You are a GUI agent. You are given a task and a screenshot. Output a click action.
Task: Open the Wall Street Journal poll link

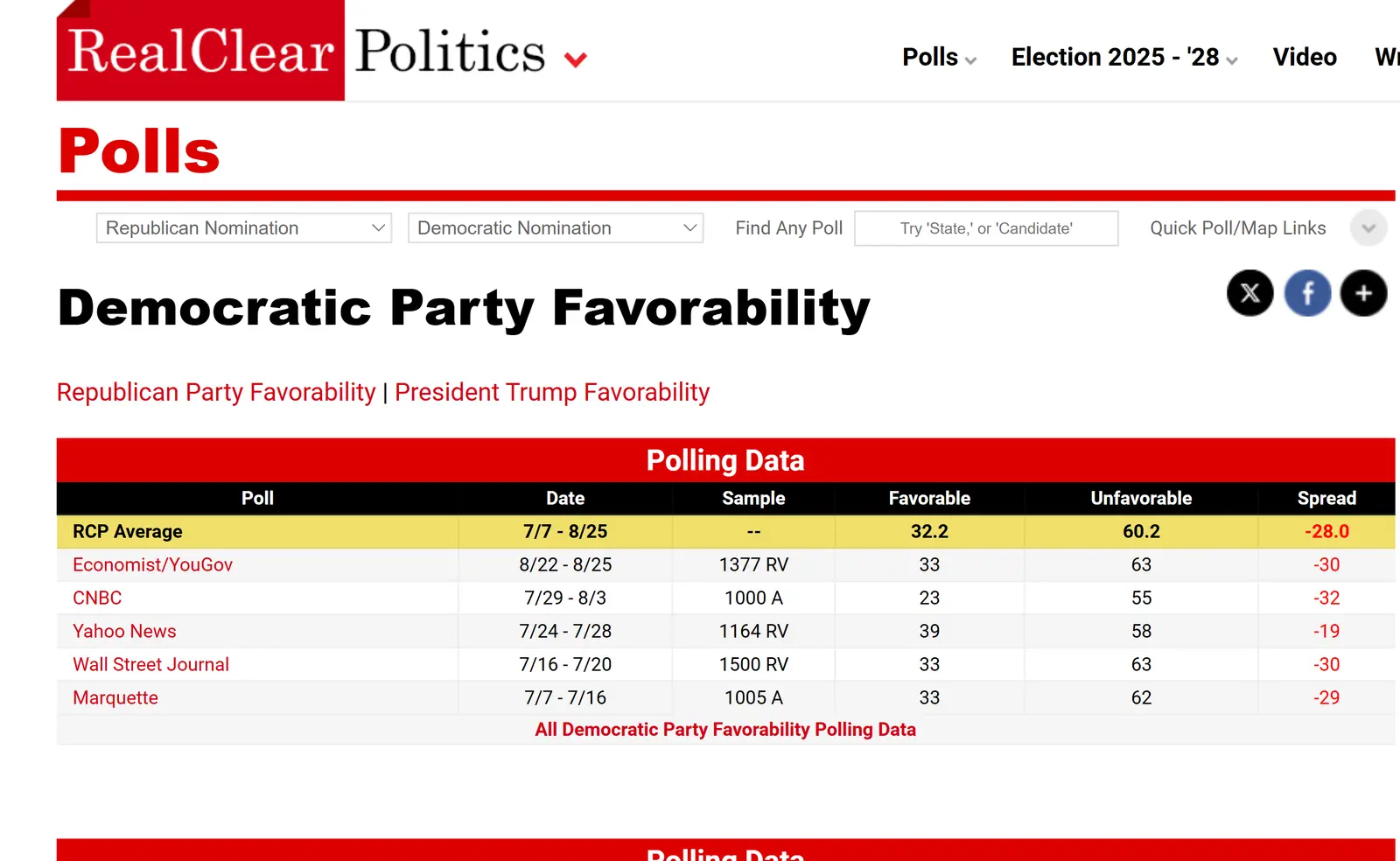click(x=150, y=665)
